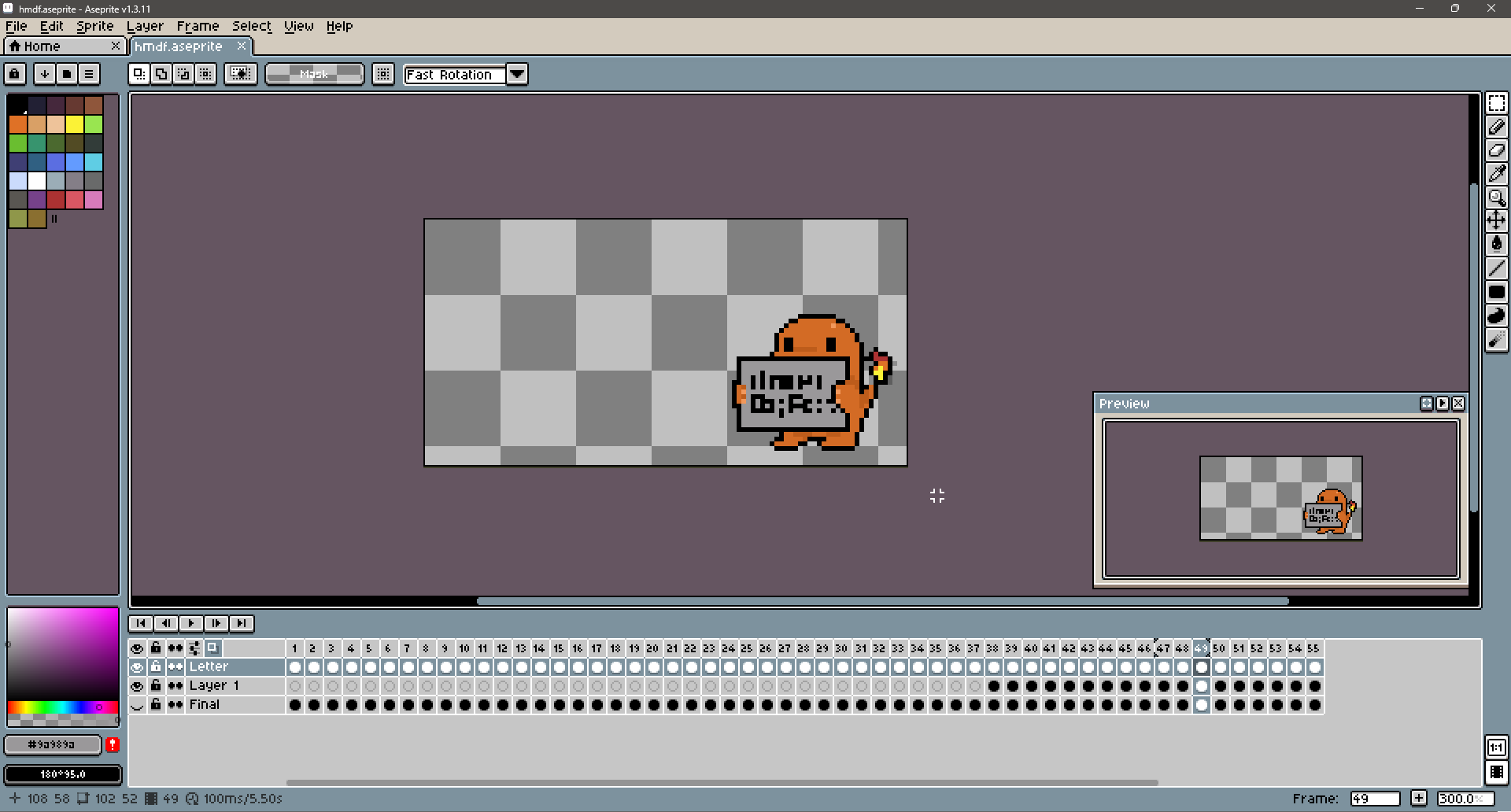Image resolution: width=1511 pixels, height=812 pixels.
Task: Click the add frame plus button
Action: point(1419,798)
